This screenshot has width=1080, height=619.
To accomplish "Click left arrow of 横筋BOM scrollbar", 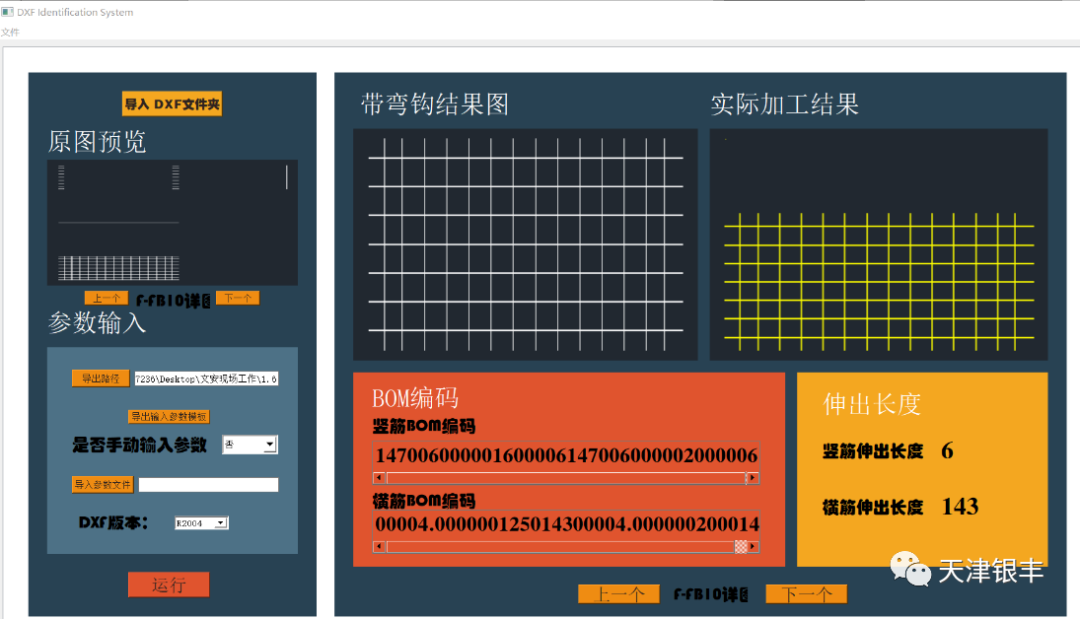I will pyautogui.click(x=379, y=547).
